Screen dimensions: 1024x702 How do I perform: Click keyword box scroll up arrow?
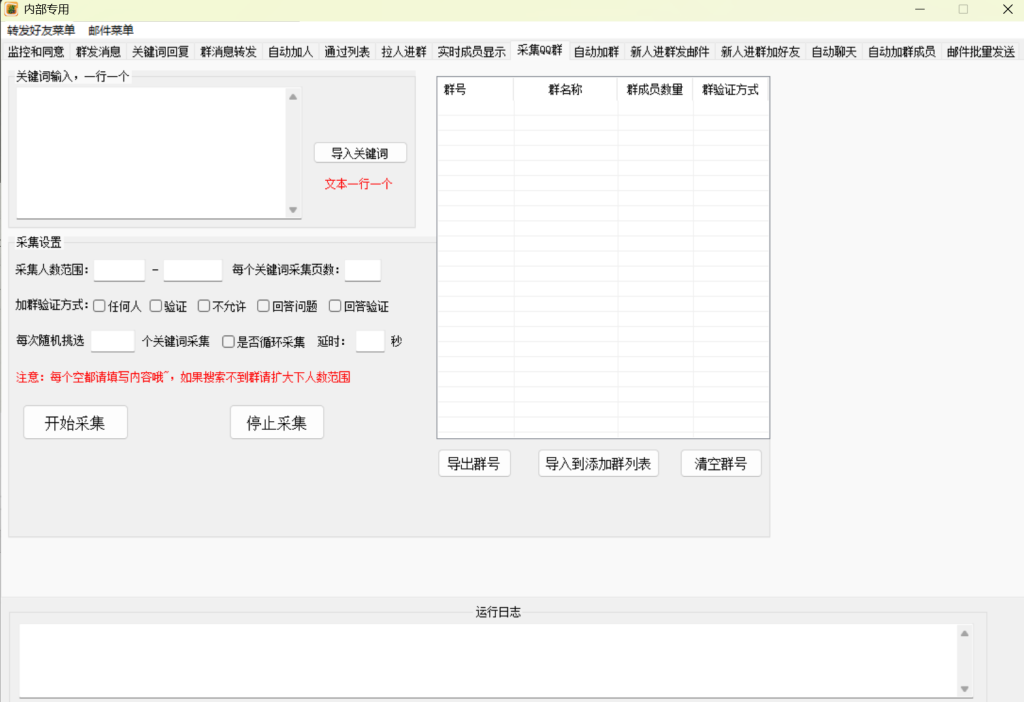293,97
